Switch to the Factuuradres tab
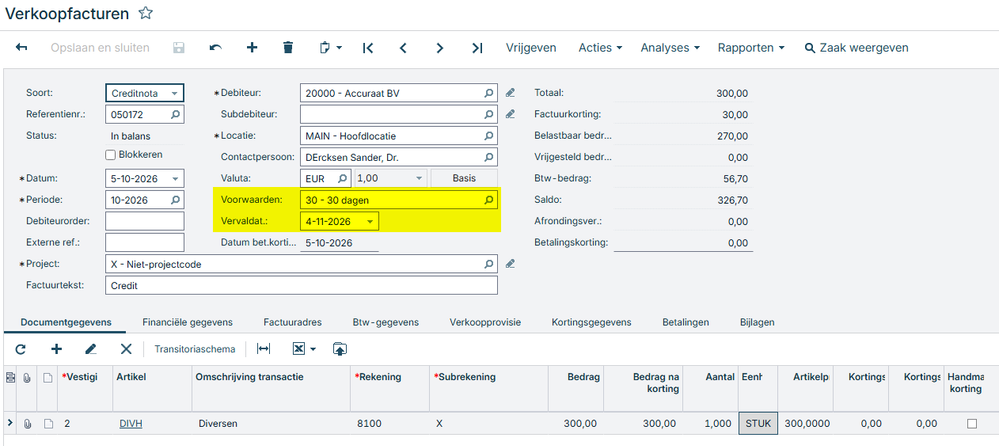Viewport: 999px width, 446px height. pos(292,322)
